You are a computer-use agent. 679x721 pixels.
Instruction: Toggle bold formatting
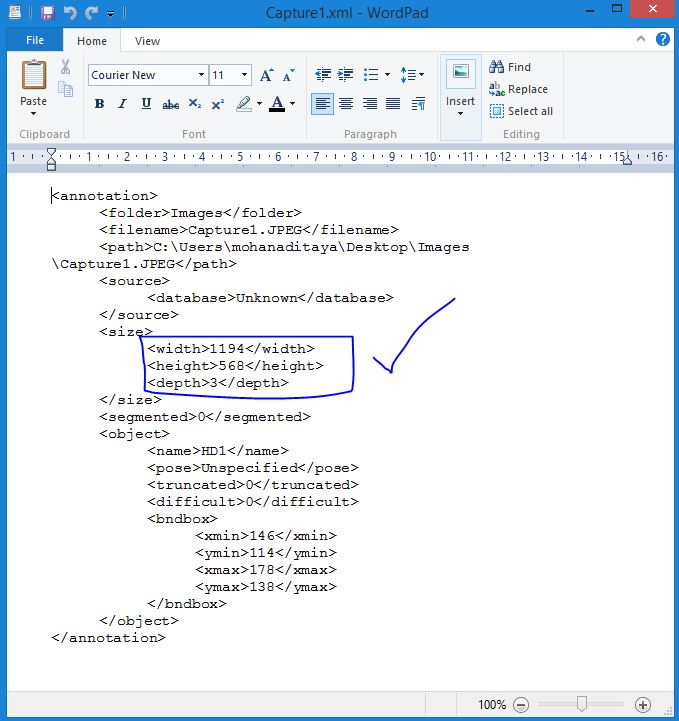pos(99,104)
